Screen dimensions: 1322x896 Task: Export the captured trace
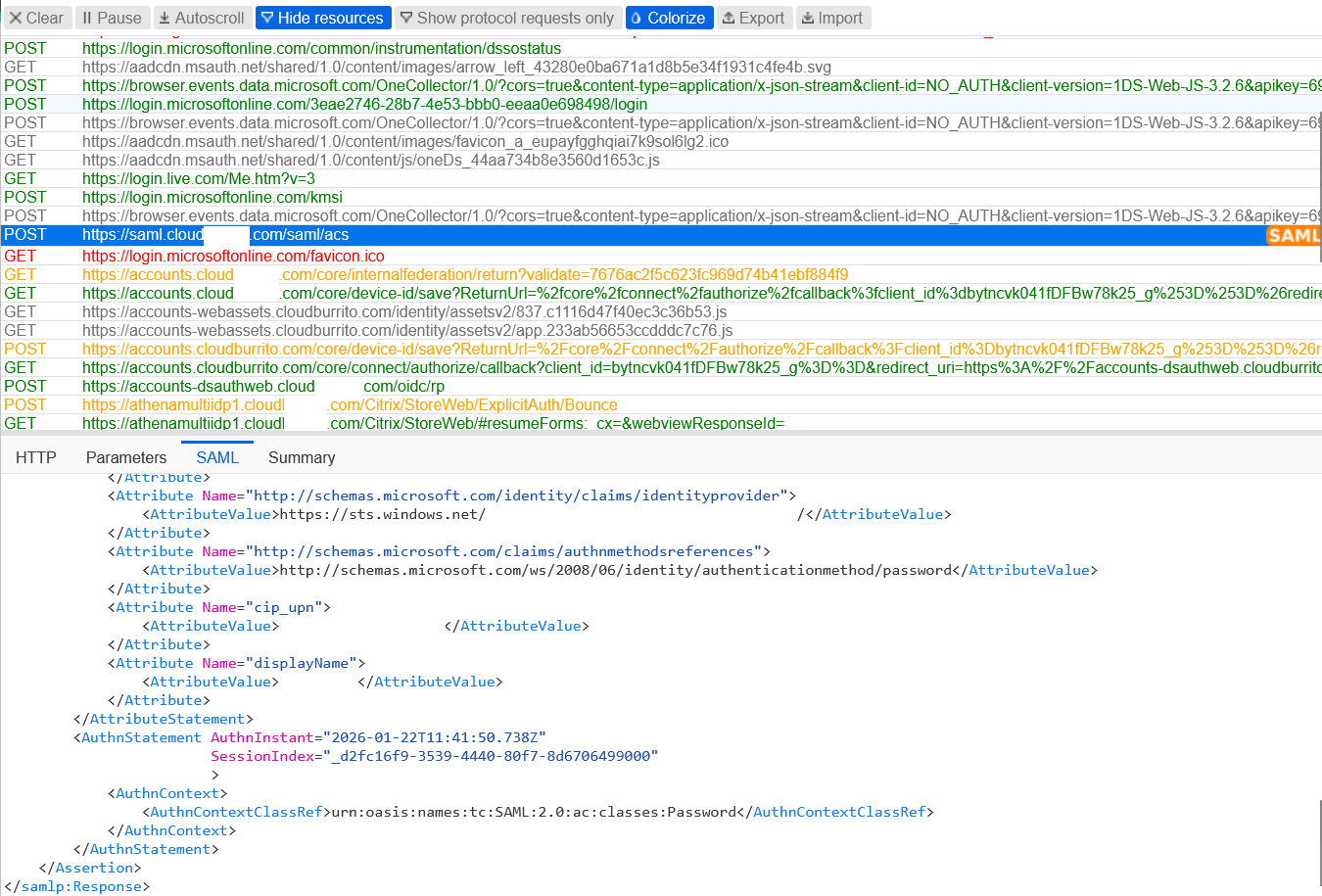point(753,18)
